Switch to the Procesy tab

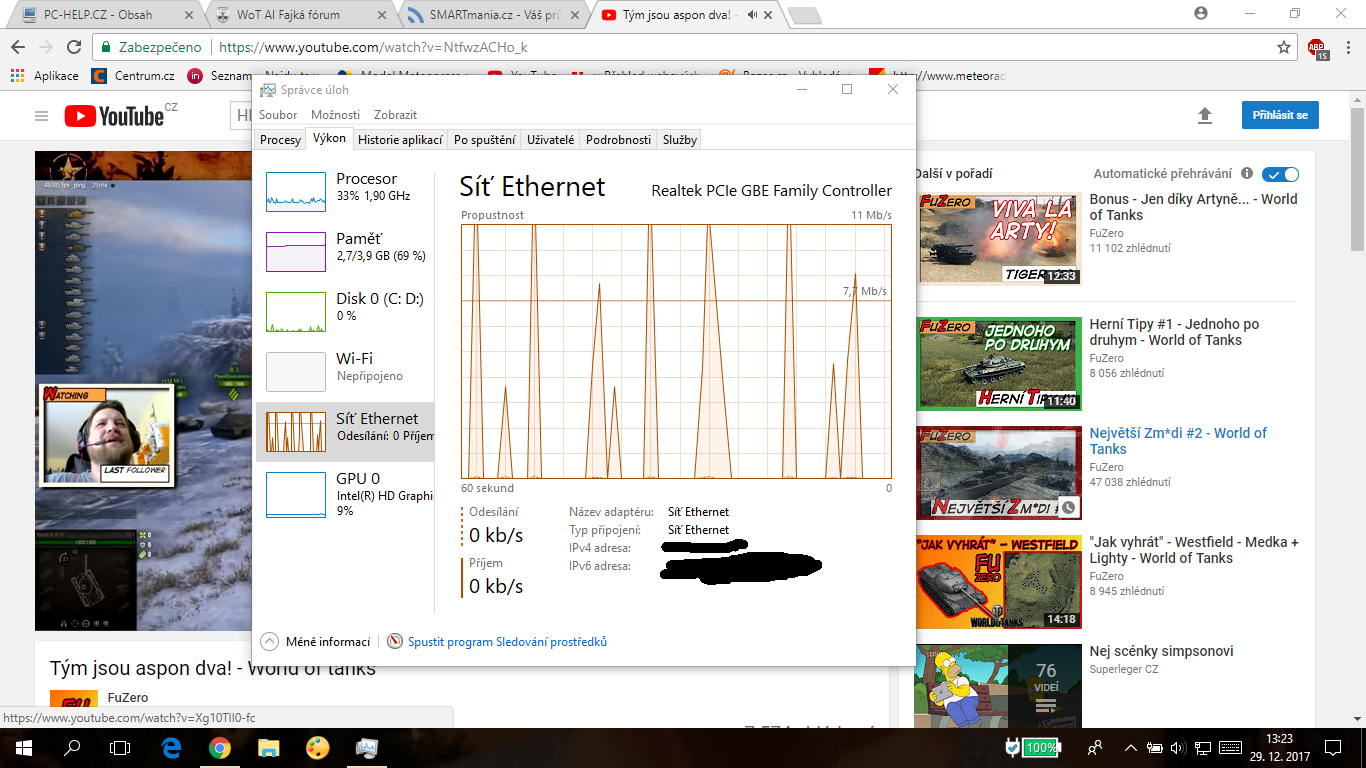pyautogui.click(x=280, y=140)
